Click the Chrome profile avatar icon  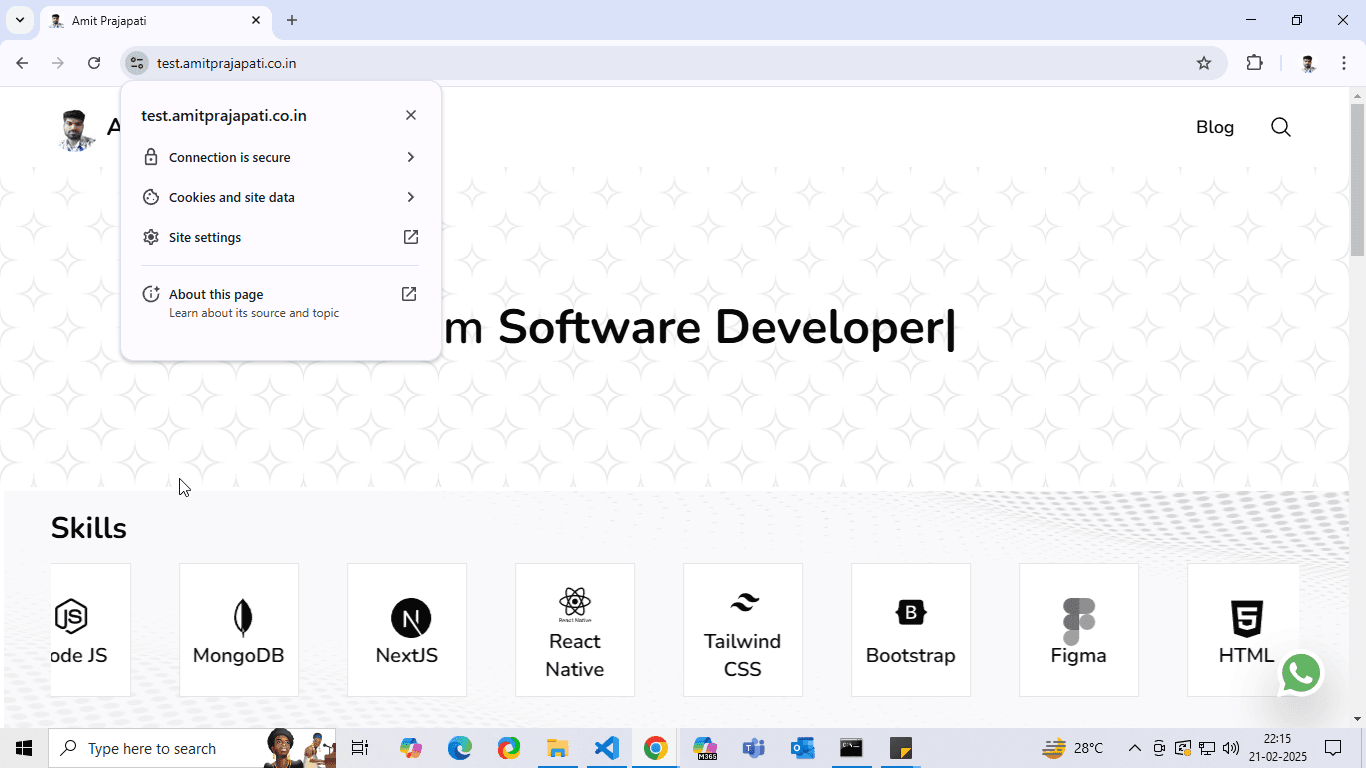1308,63
